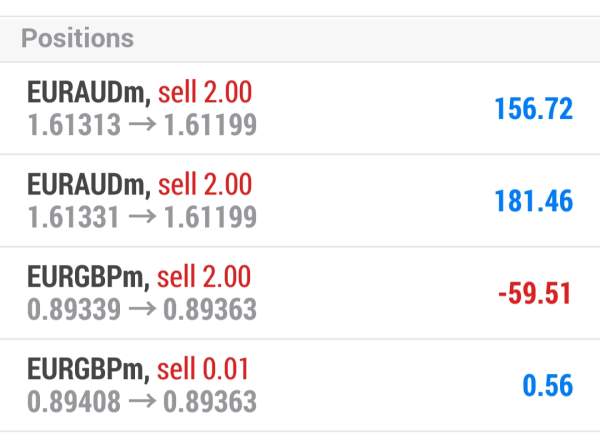Click the 0.56 profit amount
The image size is (600, 448).
547,385
